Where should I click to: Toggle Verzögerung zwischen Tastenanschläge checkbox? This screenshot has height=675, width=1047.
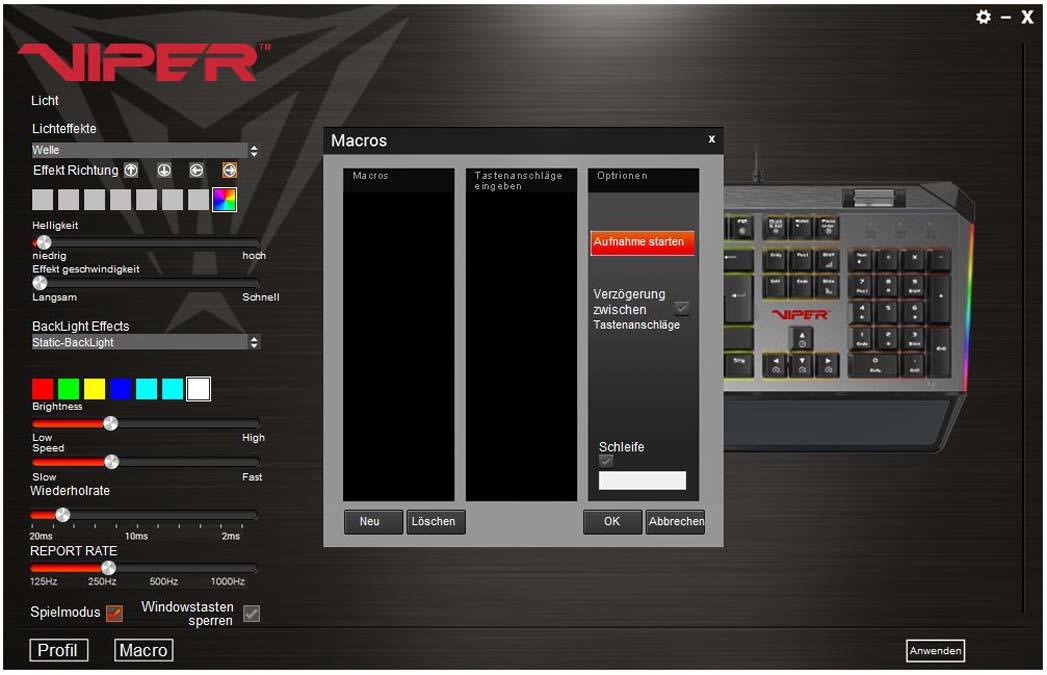point(682,308)
